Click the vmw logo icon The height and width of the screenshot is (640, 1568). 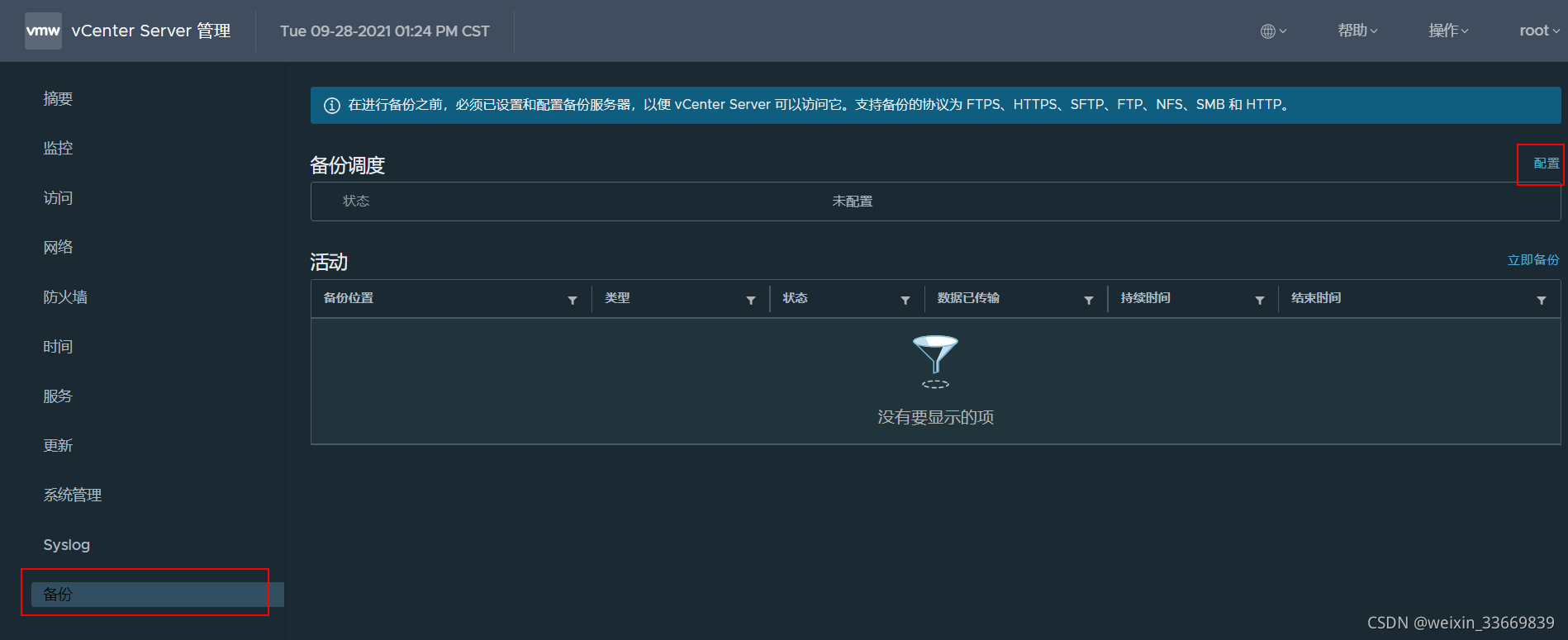pos(43,31)
